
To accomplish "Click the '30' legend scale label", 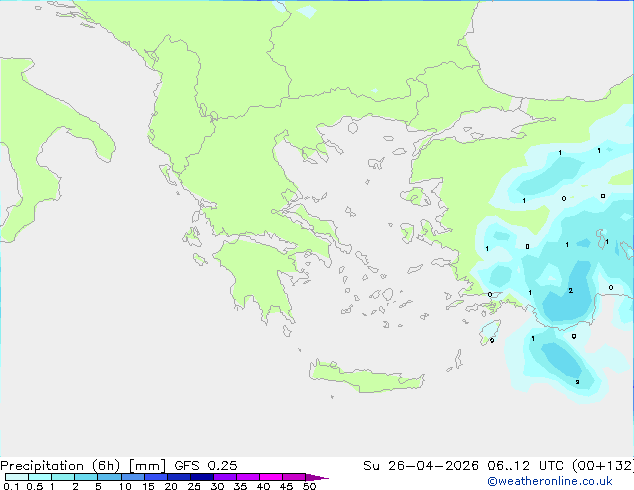I will [217, 486].
